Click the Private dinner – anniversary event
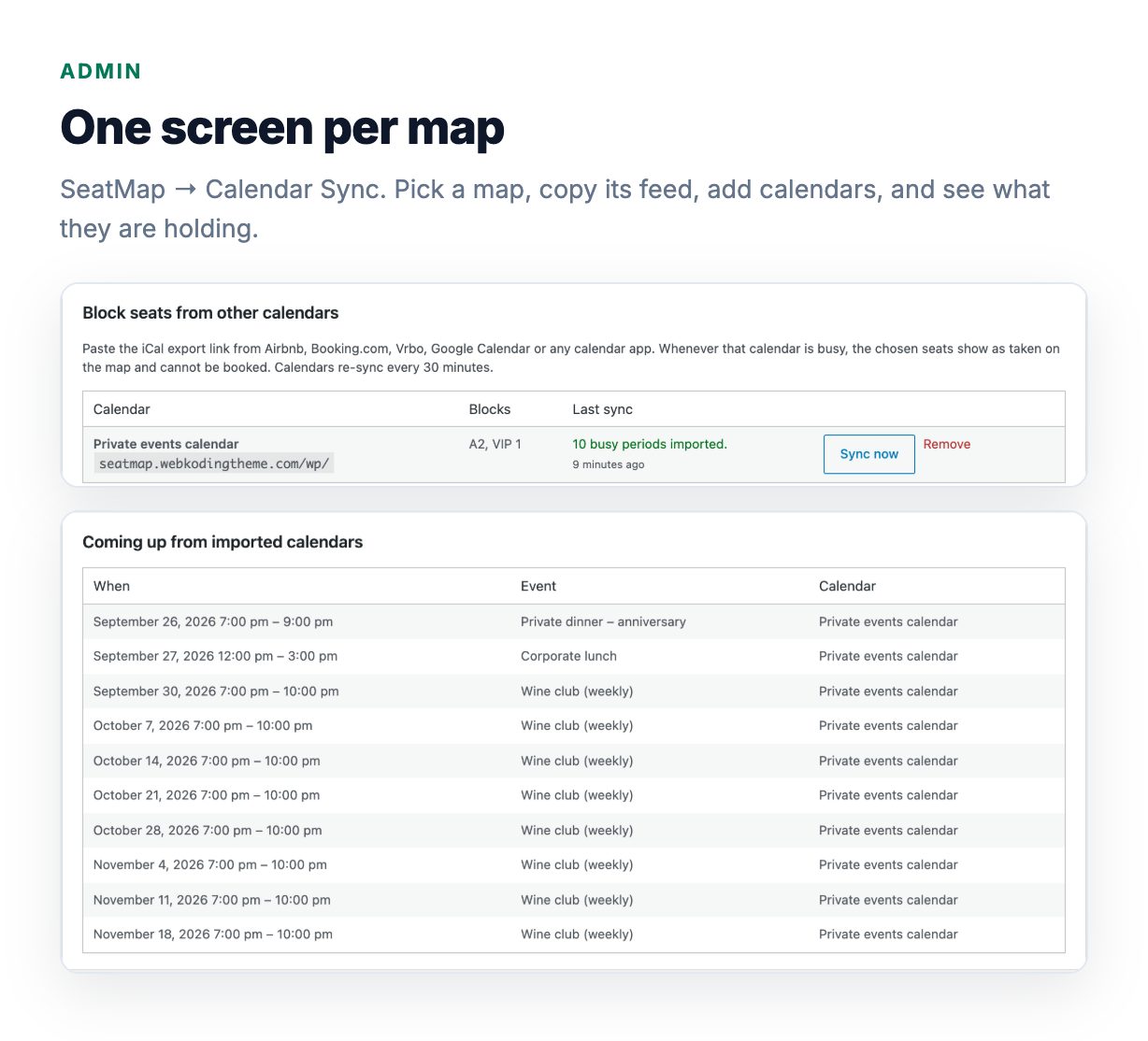The width and height of the screenshot is (1148, 1041). point(603,621)
